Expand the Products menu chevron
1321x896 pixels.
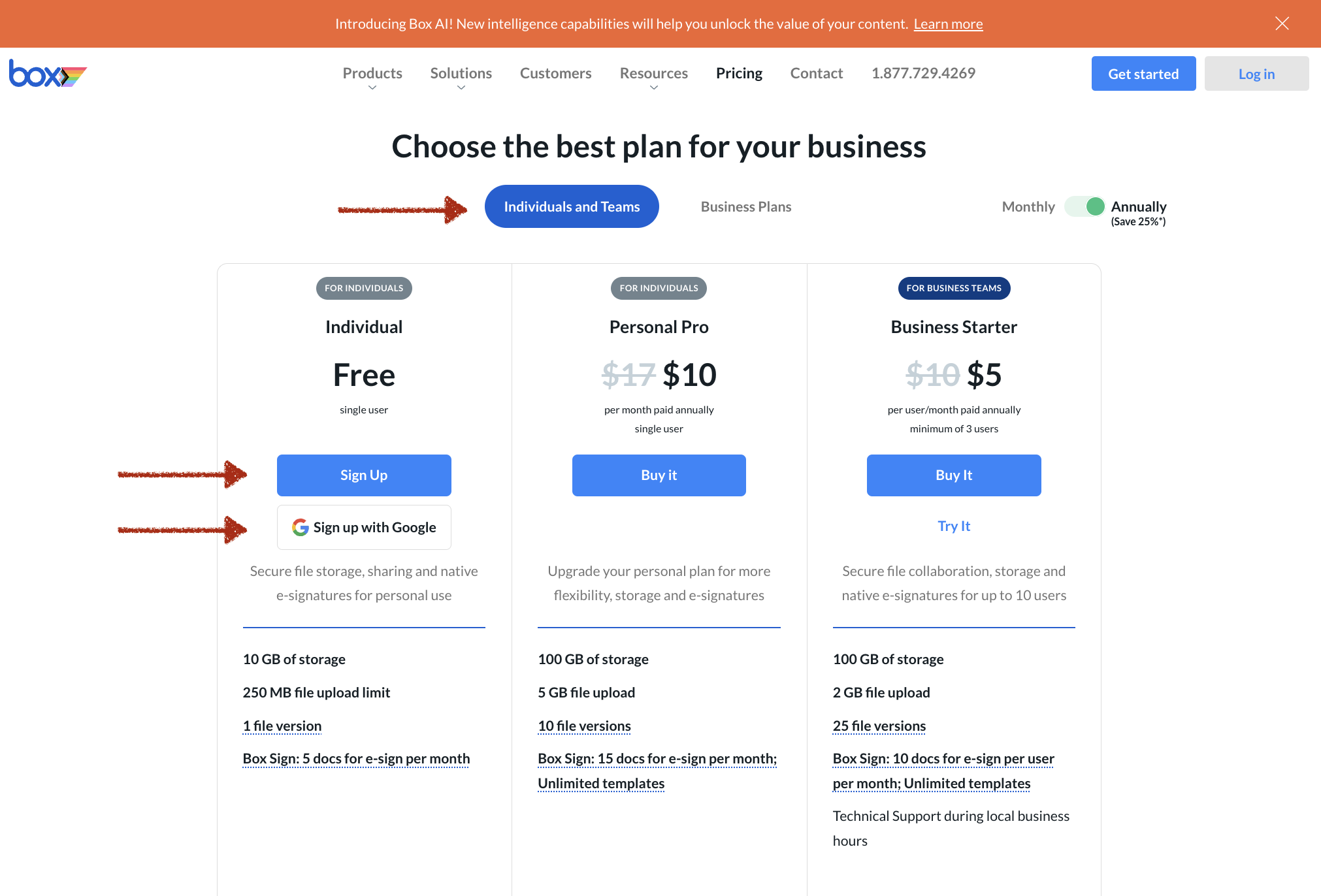point(372,88)
